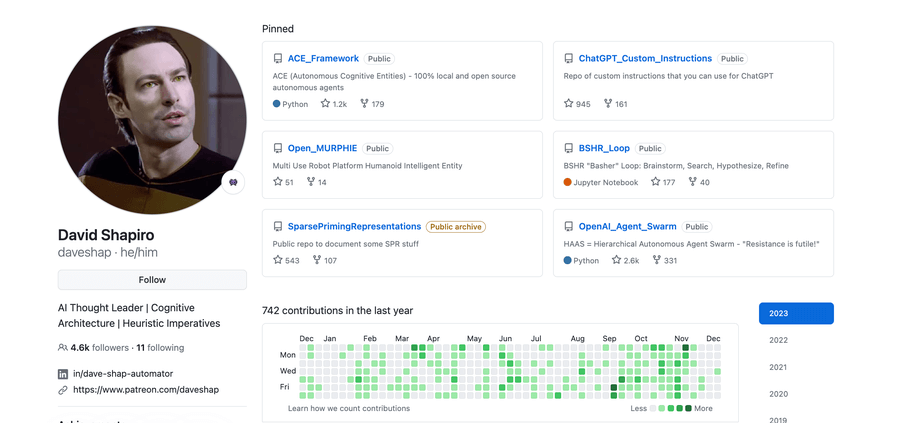
Task: Open the 4.6k followers list
Action: (100, 347)
